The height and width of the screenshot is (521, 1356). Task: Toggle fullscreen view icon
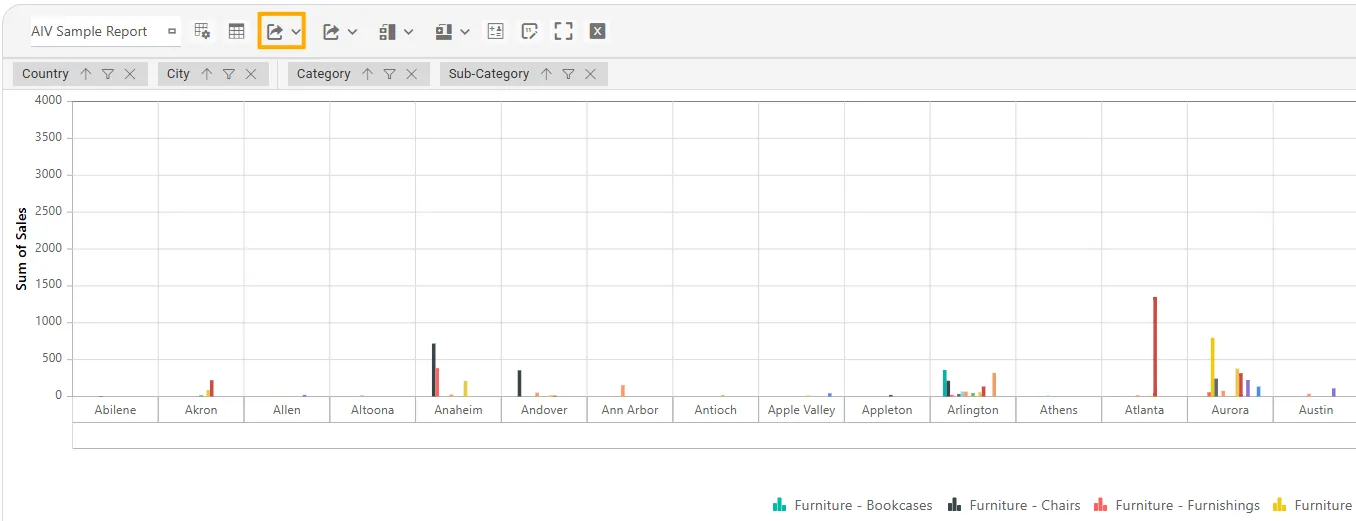point(564,31)
